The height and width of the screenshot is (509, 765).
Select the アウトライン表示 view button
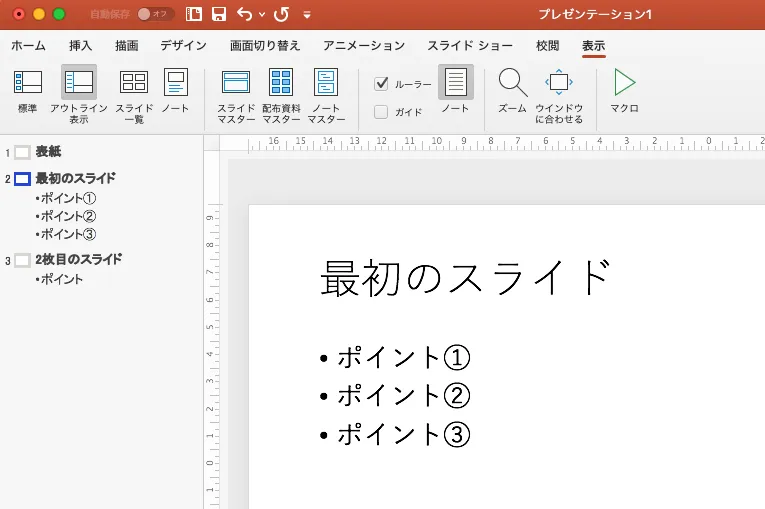point(79,94)
